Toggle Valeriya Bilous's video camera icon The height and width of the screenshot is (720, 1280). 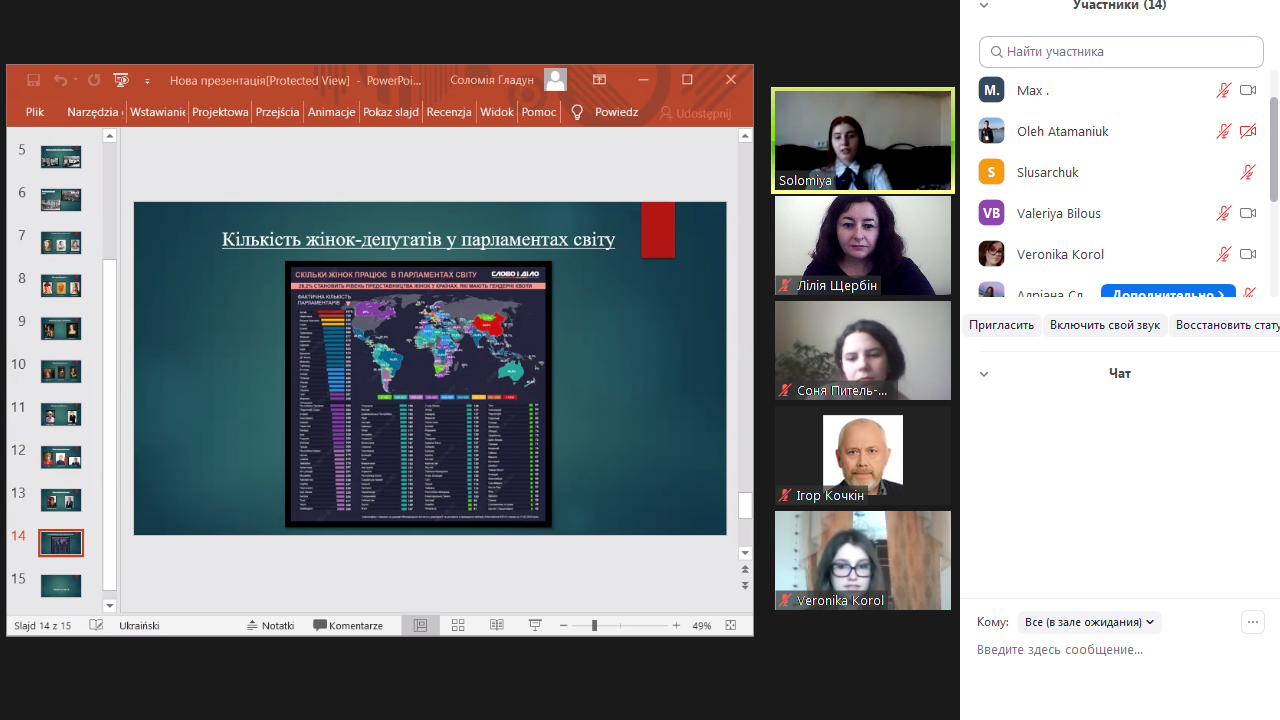pos(1247,213)
